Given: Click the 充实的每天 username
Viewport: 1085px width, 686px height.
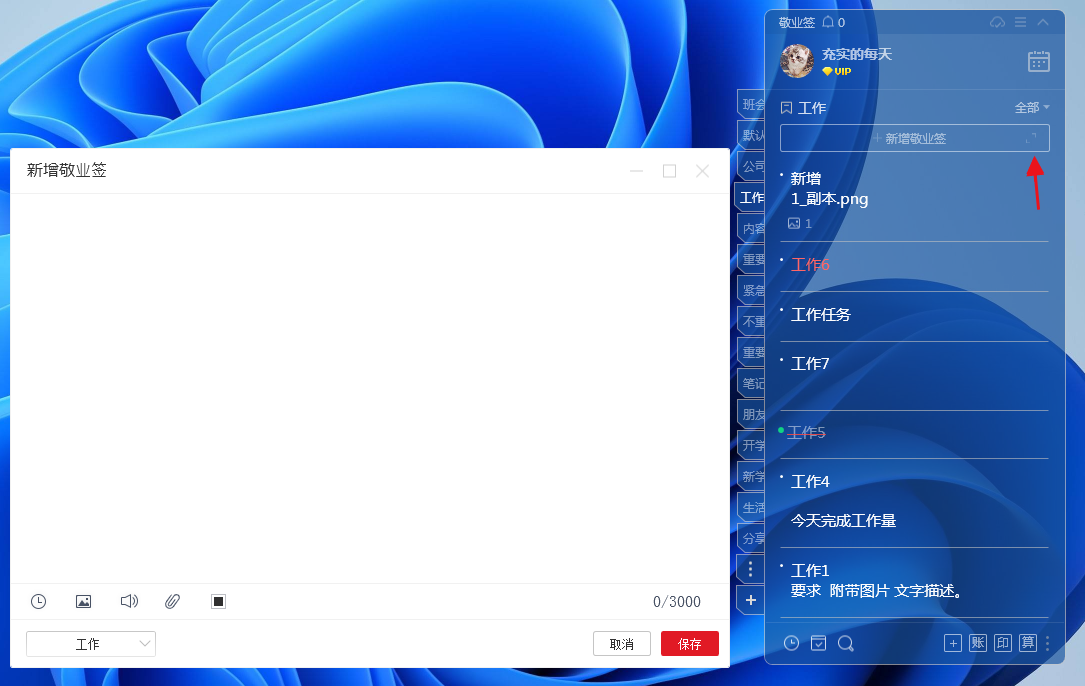Looking at the screenshot, I should pyautogui.click(x=857, y=55).
